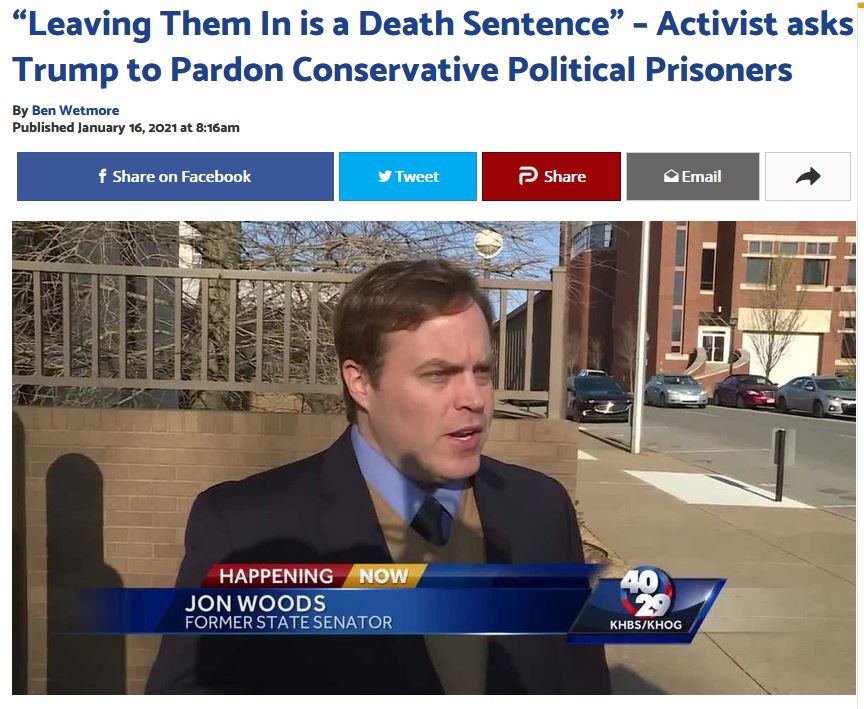Click the email envelope icon
Viewport: 864px width, 709px height.
click(671, 176)
